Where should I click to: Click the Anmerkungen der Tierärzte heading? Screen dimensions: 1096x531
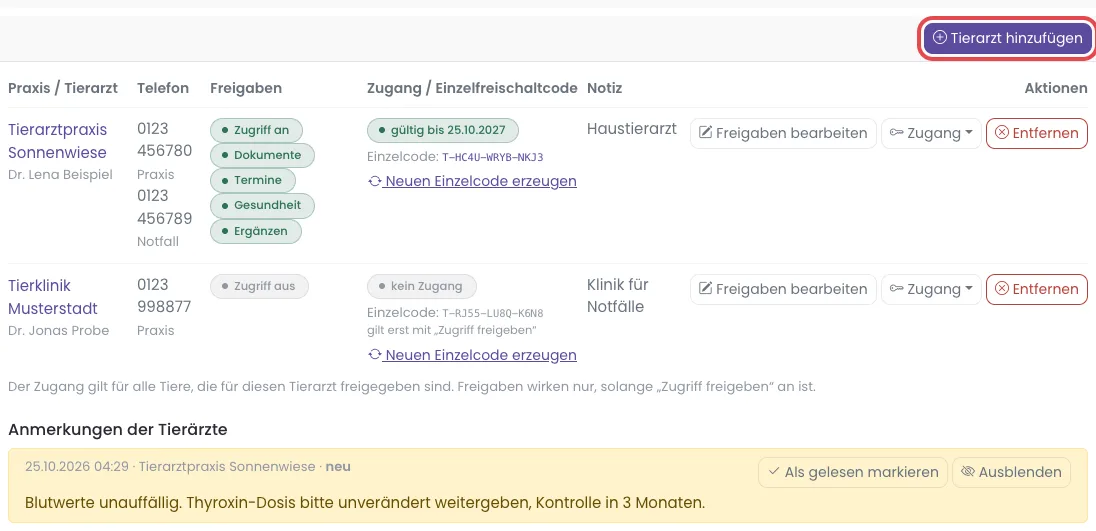pyautogui.click(x=117, y=430)
